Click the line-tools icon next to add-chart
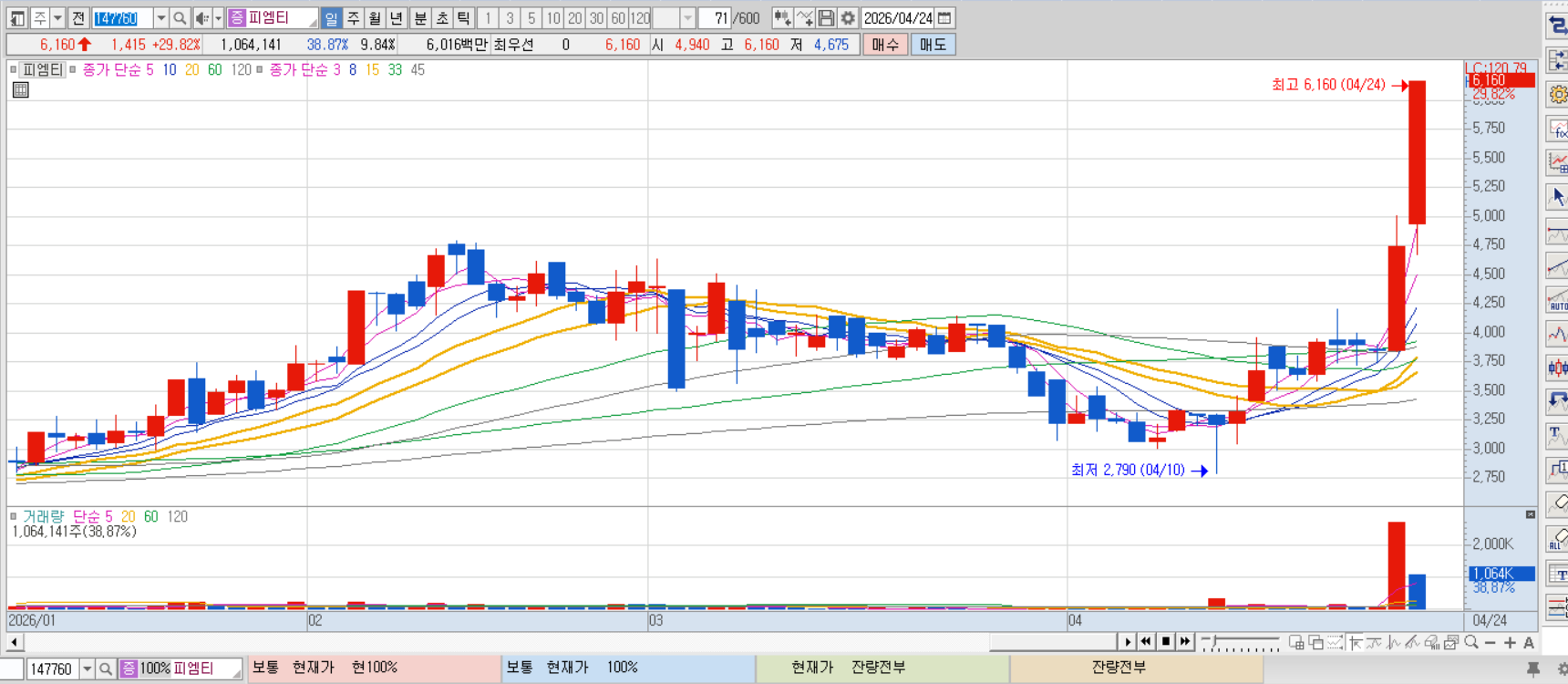The height and width of the screenshot is (684, 1568). (804, 18)
